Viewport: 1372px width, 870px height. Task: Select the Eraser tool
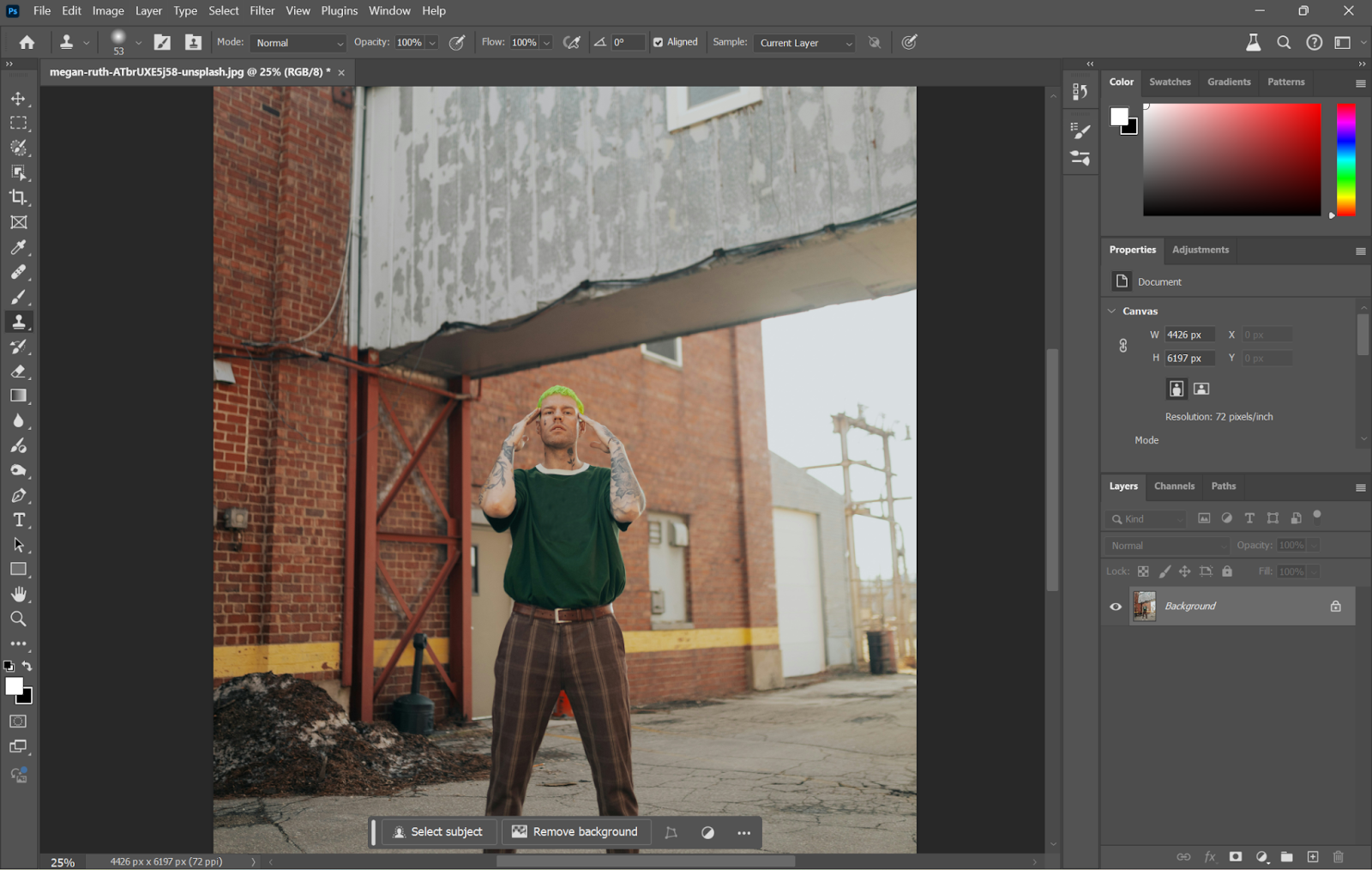18,372
